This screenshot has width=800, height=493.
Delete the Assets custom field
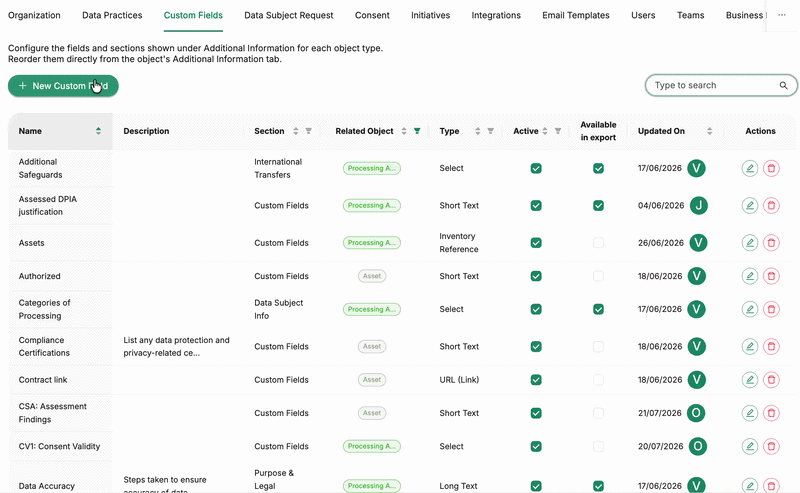[x=771, y=242]
